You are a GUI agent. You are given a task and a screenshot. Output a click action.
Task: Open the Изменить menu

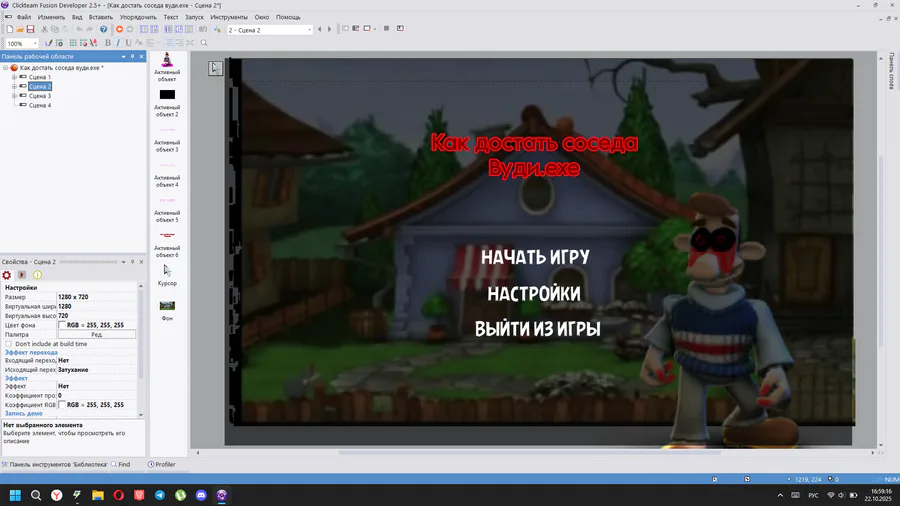pos(51,17)
